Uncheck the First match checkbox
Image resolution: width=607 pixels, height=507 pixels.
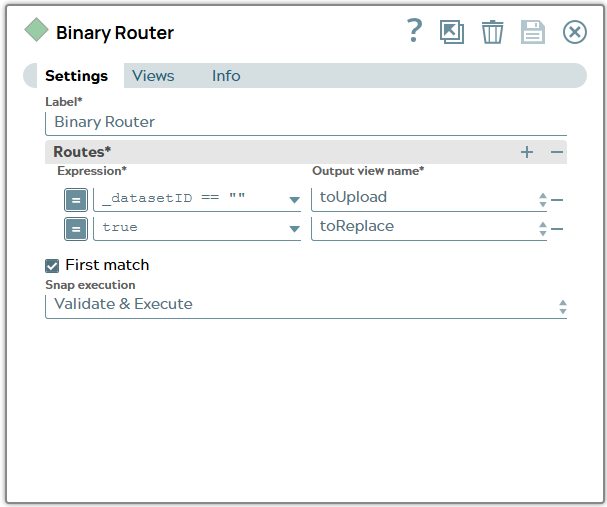pos(52,265)
